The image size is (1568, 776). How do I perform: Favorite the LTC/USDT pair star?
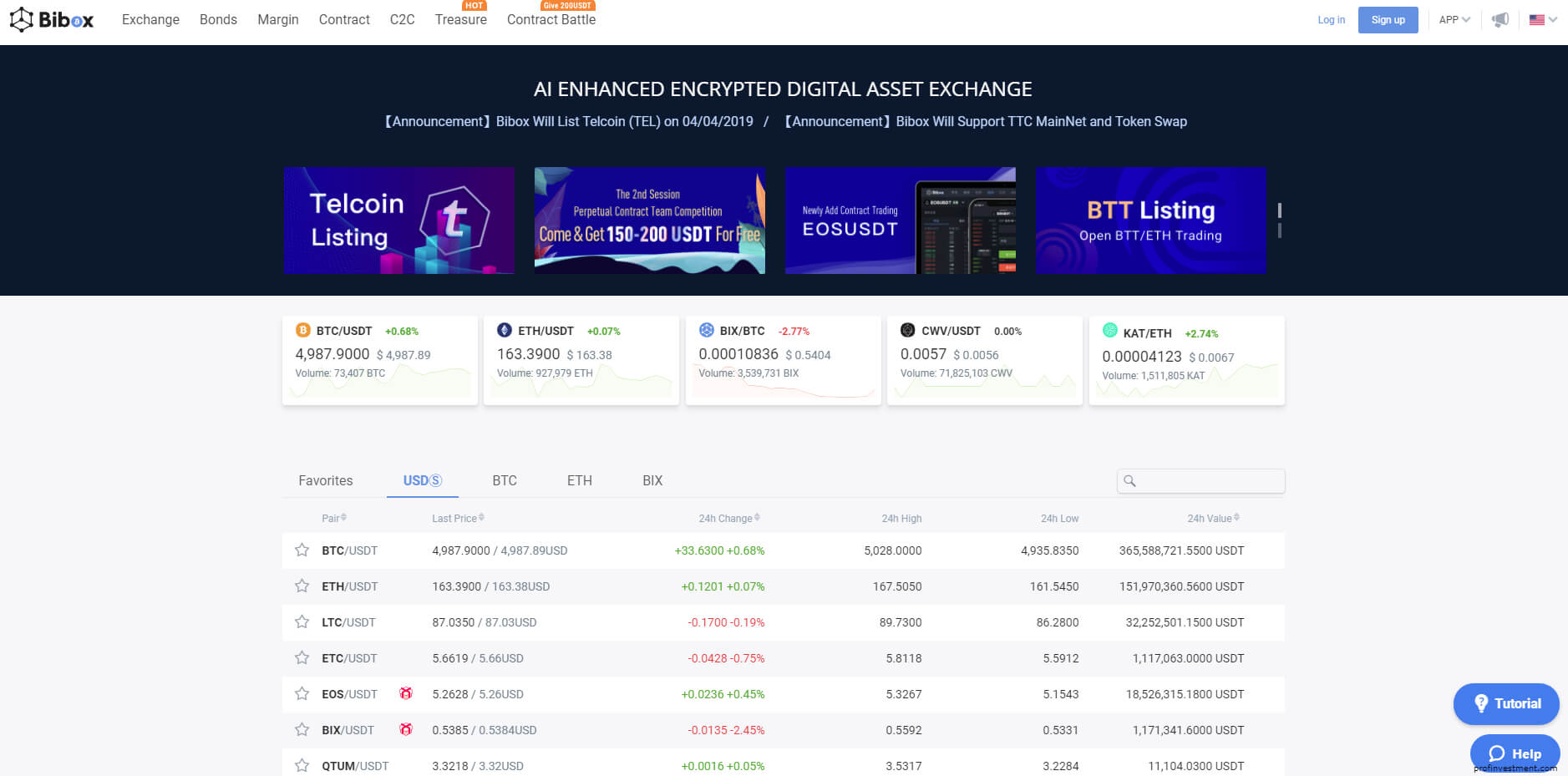[x=302, y=621]
